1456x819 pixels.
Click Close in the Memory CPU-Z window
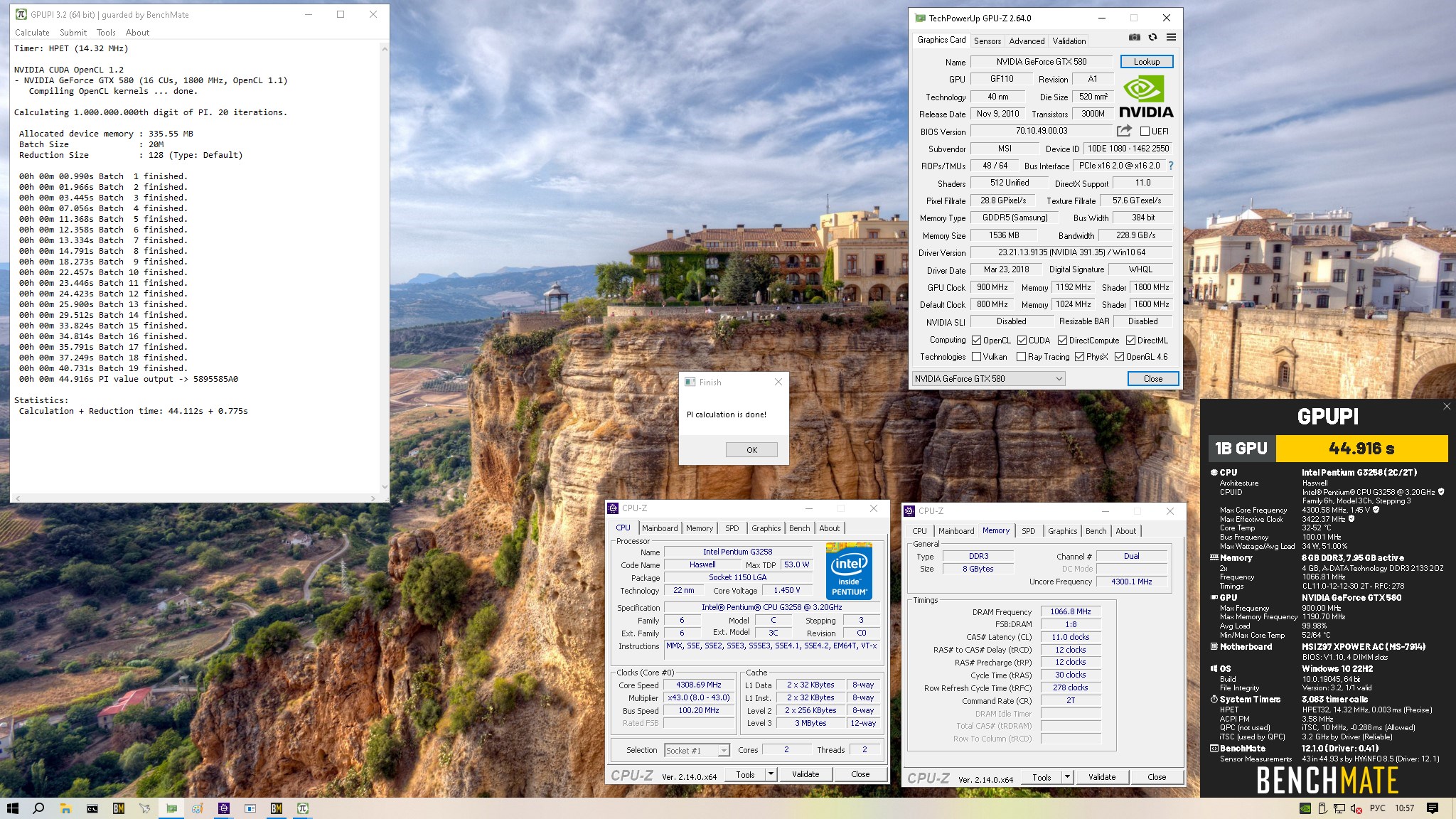(x=1156, y=777)
